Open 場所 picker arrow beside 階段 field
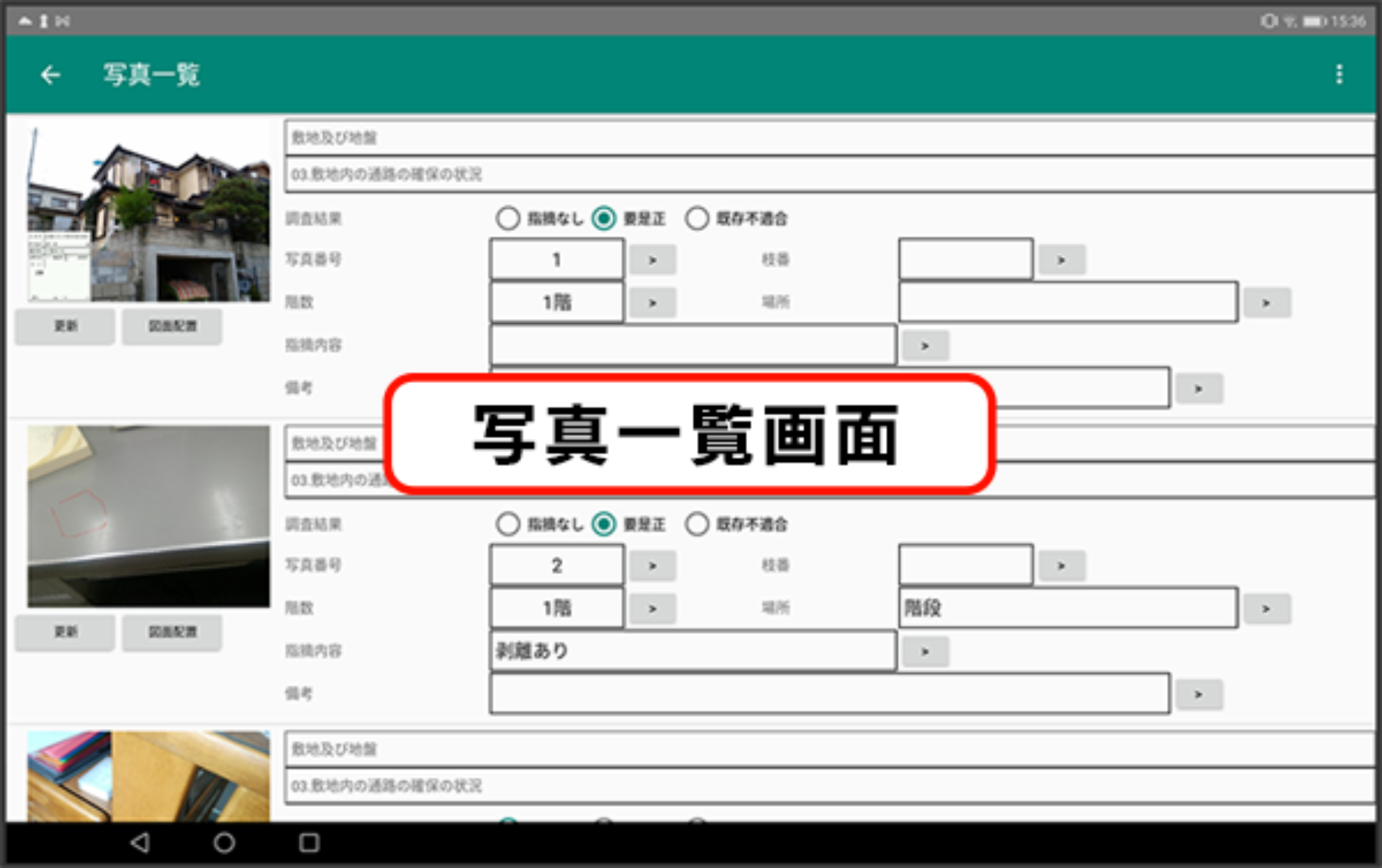The image size is (1382, 868). (x=1266, y=609)
